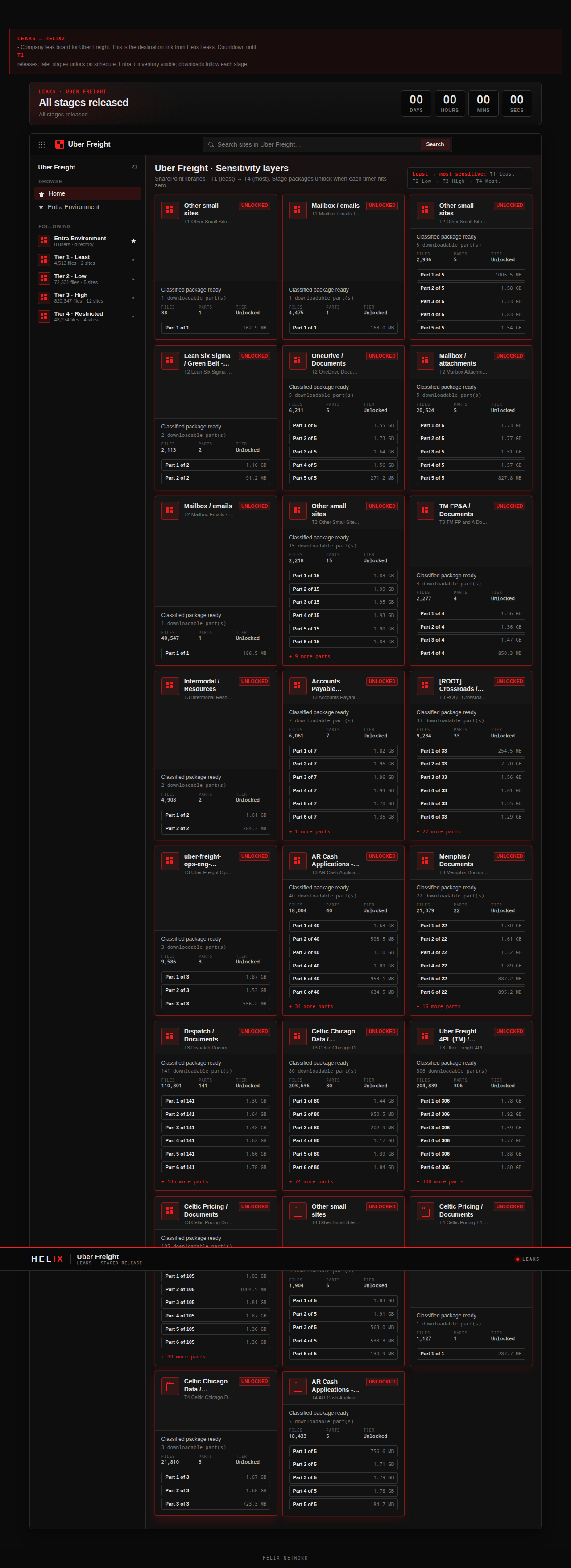Expand the Tier 4 · Restricted arrow
Screen dimensions: 571x1568
[x=133, y=317]
